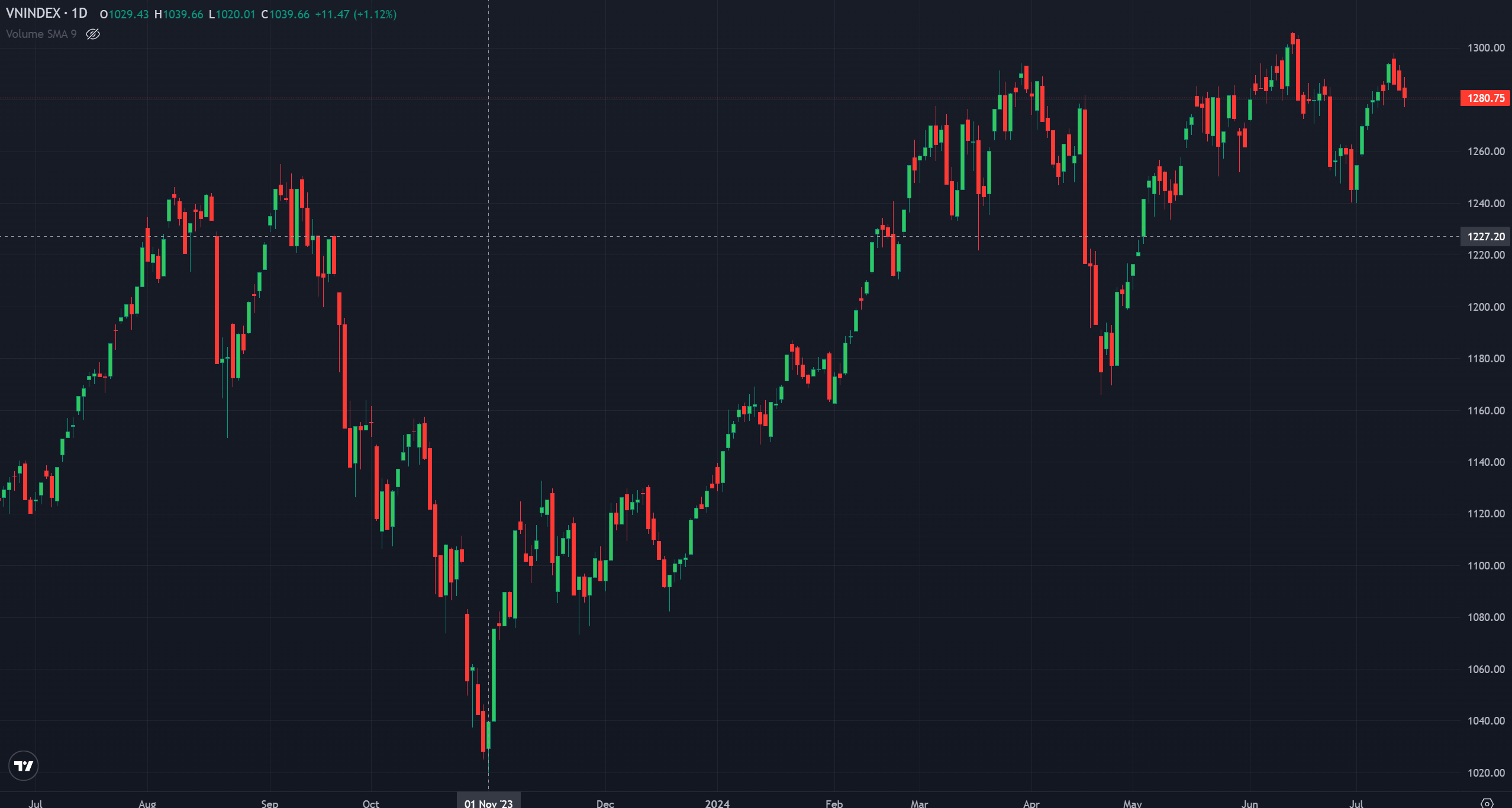Click the 1040.00 price axis label
Image resolution: width=1512 pixels, height=808 pixels.
(x=1486, y=721)
